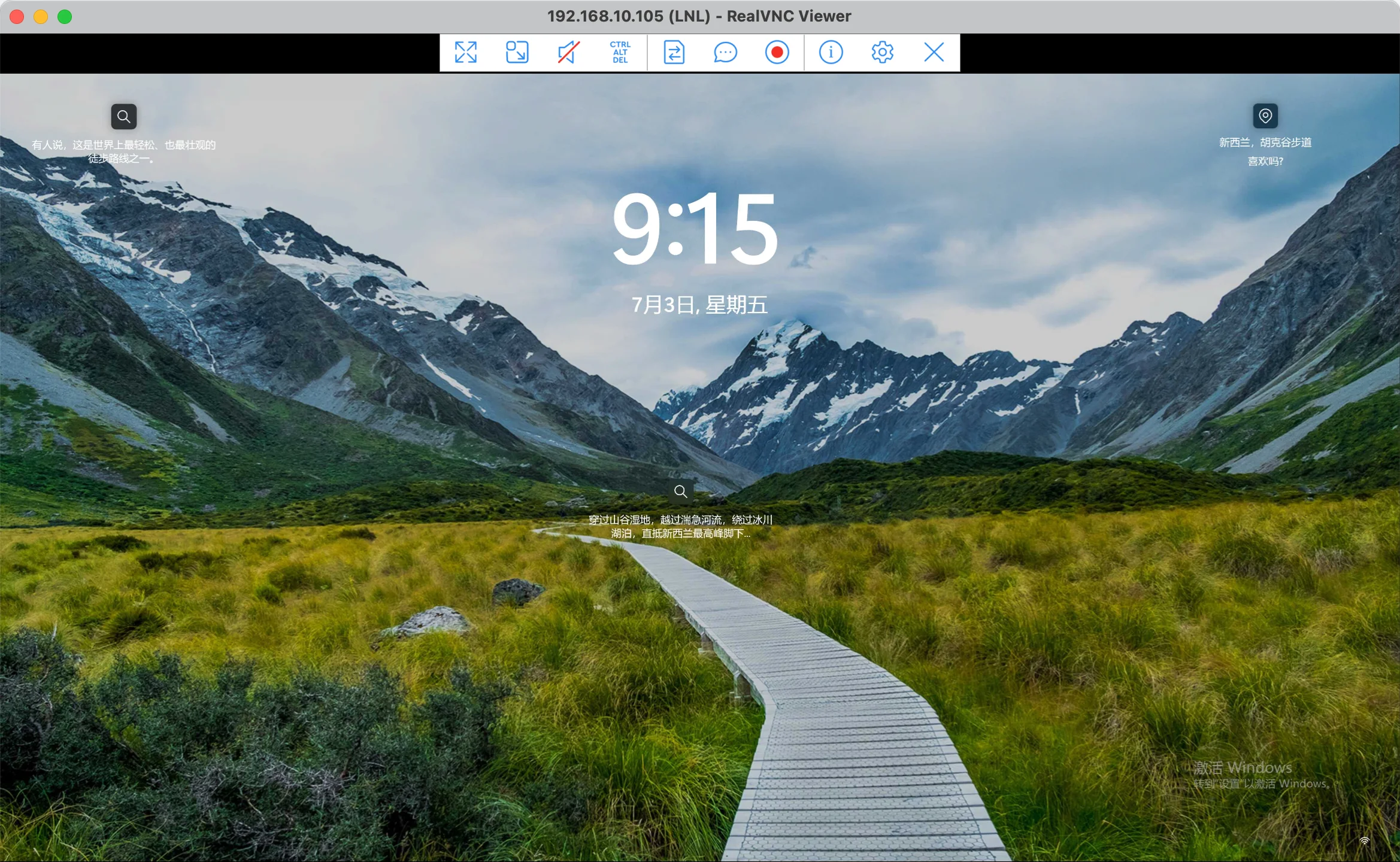Close the connection with toolbar X
1400x862 pixels.
(x=934, y=53)
